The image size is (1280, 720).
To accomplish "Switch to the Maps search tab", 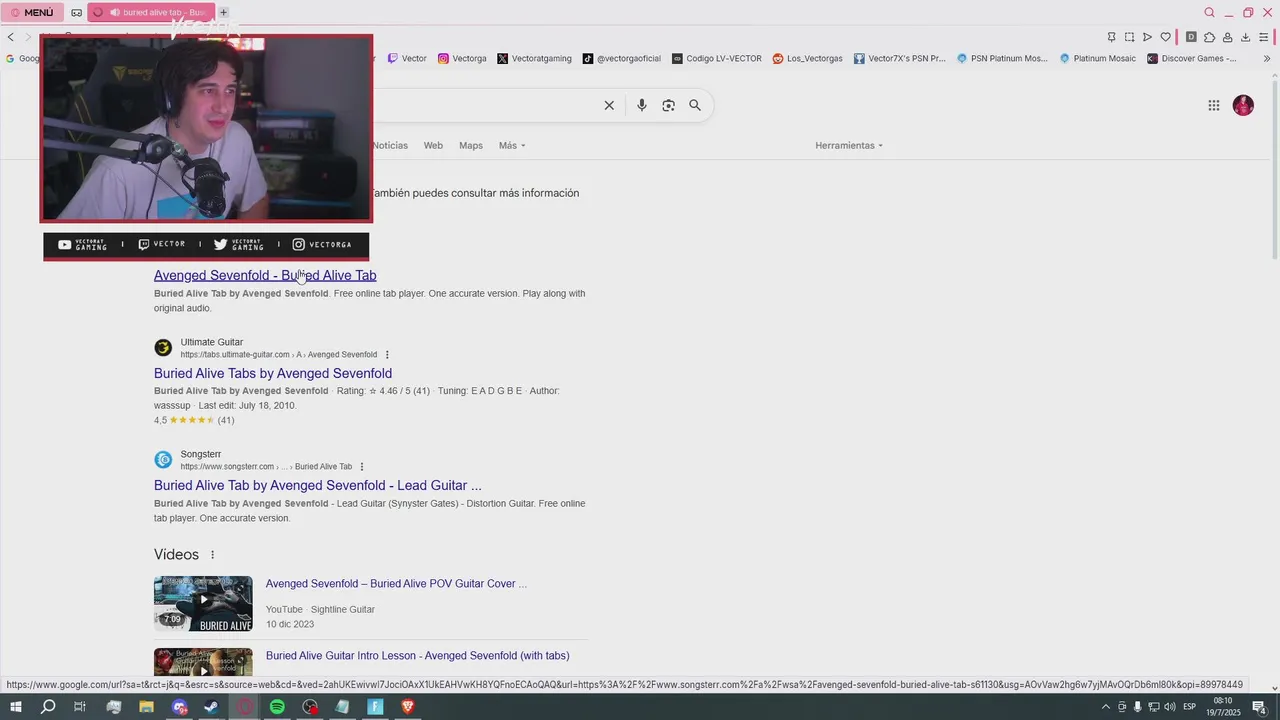I will [x=471, y=145].
